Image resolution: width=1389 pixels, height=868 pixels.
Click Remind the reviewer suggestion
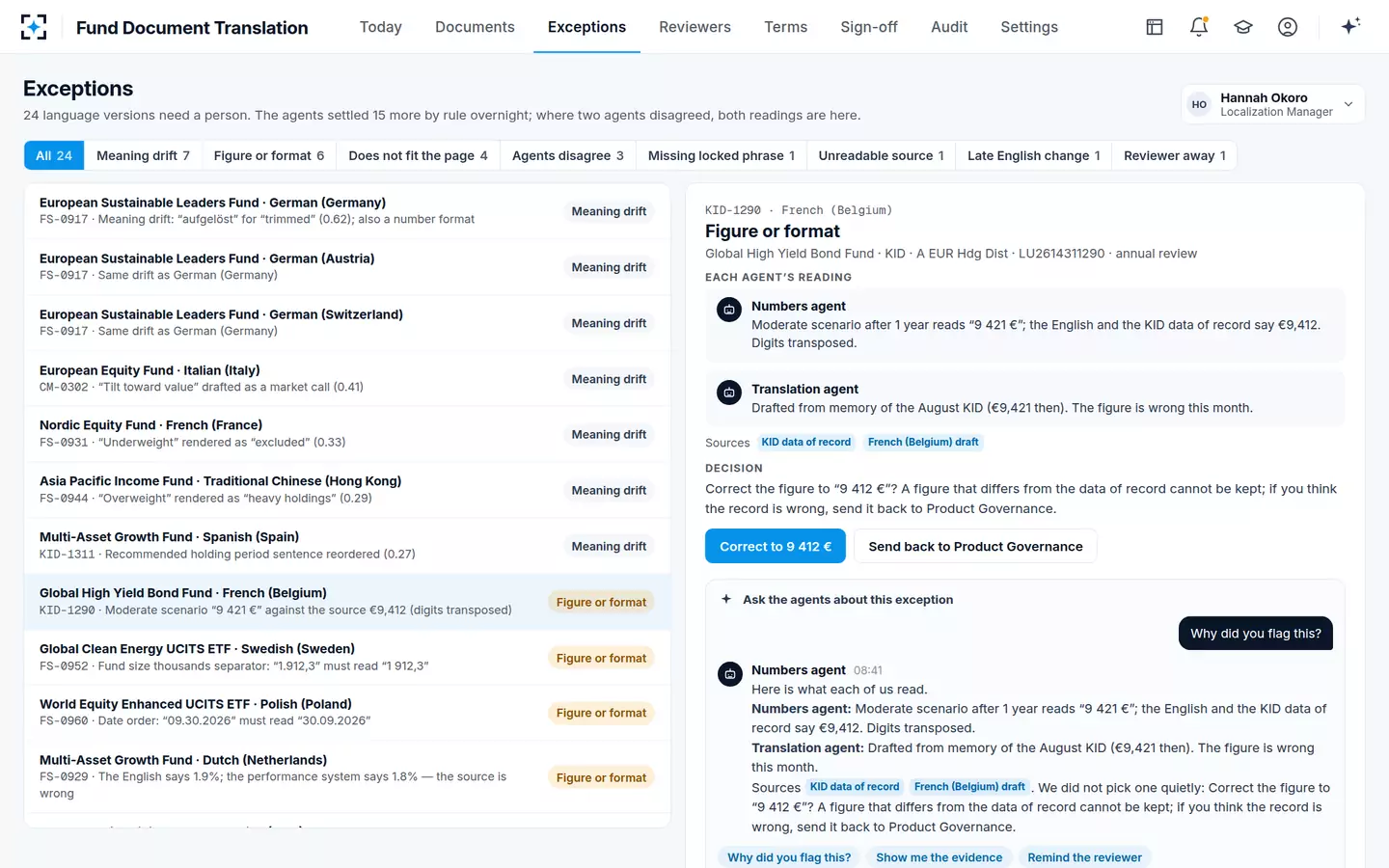pos(1084,857)
